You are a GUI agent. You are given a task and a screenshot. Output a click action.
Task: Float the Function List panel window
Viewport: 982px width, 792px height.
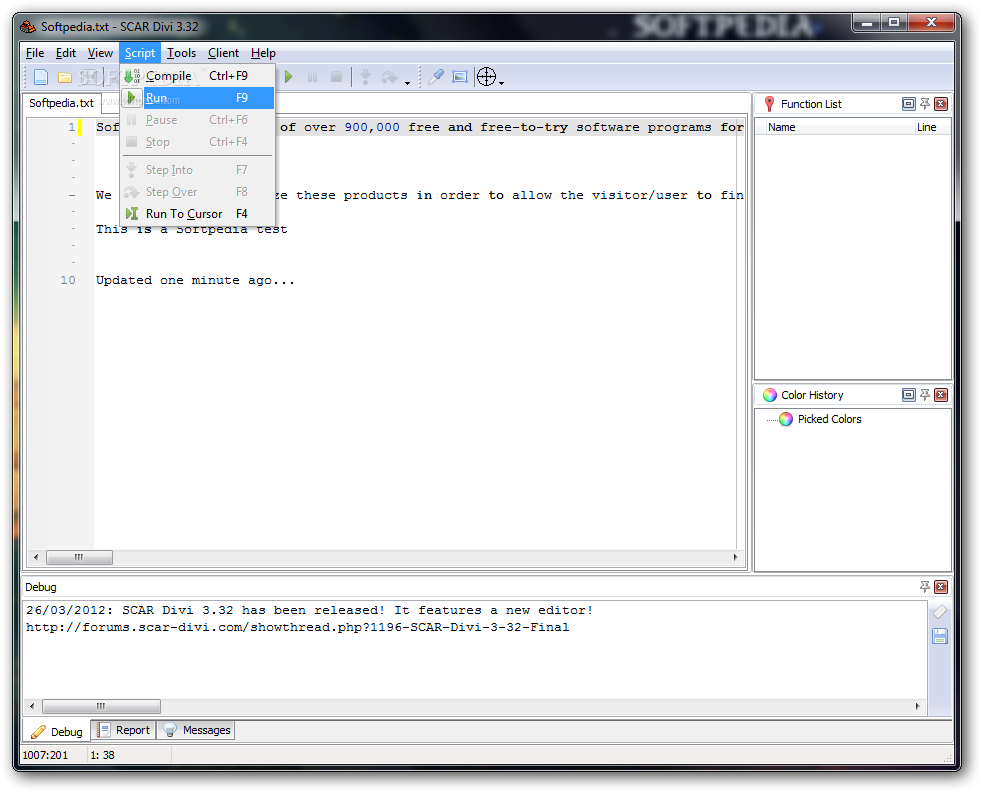click(908, 104)
